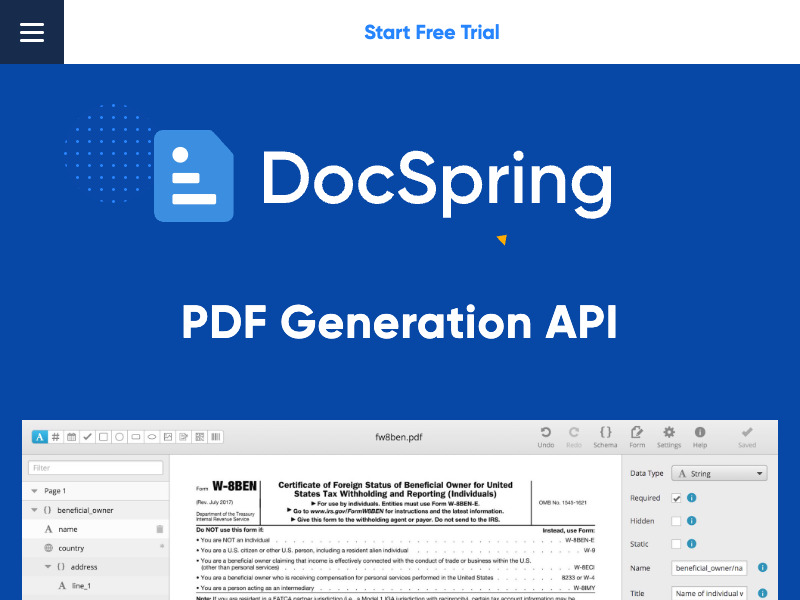The image size is (800, 600).
Task: Select the QR code field tool
Action: click(200, 437)
